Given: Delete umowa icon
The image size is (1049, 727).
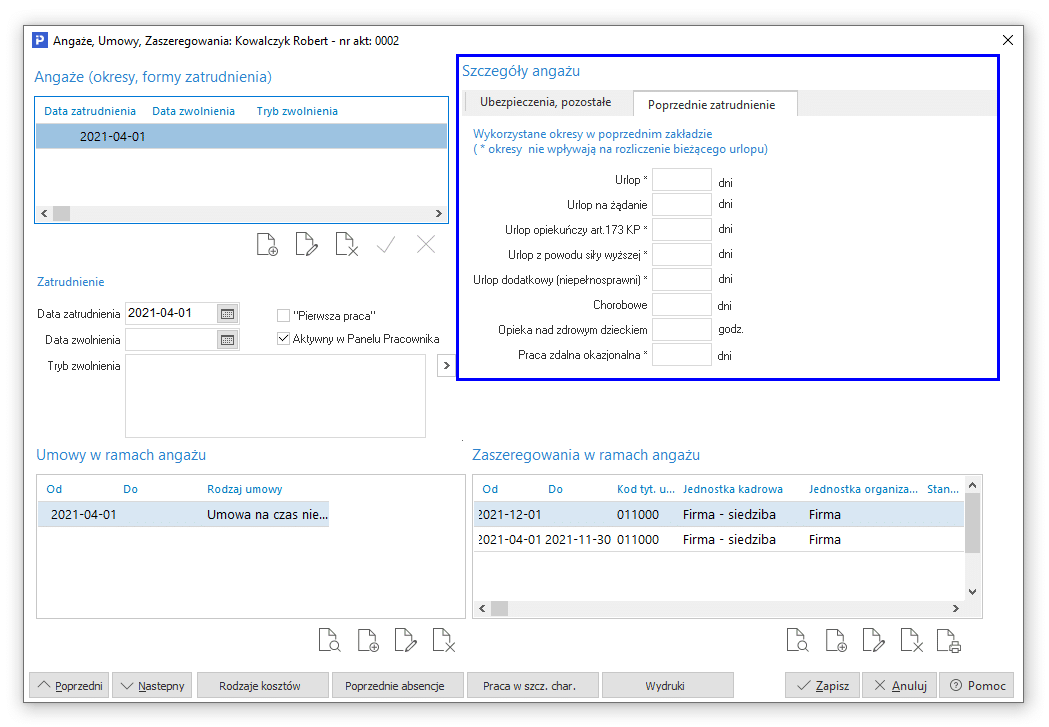Looking at the screenshot, I should click(444, 640).
